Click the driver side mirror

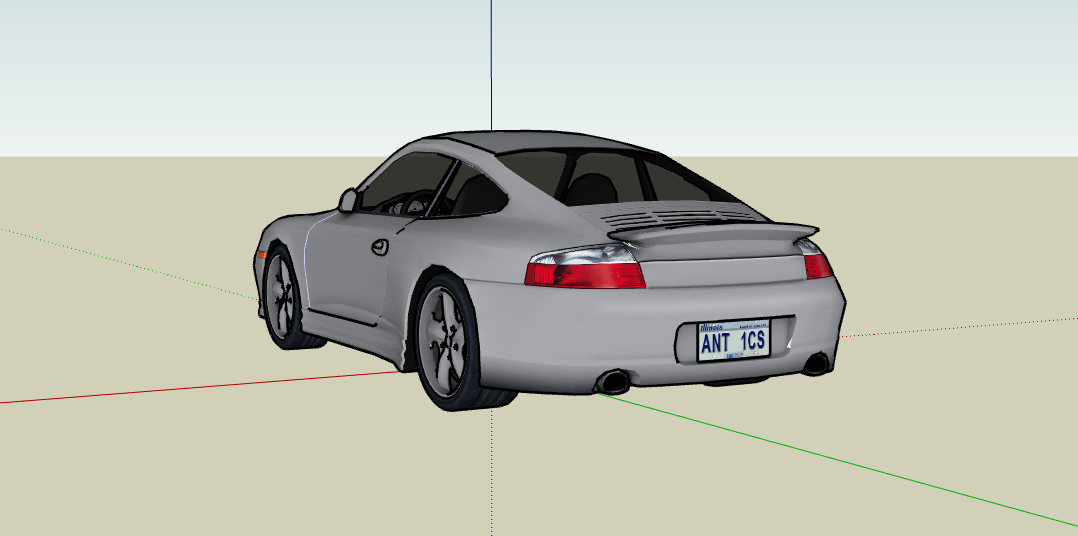click(x=349, y=200)
